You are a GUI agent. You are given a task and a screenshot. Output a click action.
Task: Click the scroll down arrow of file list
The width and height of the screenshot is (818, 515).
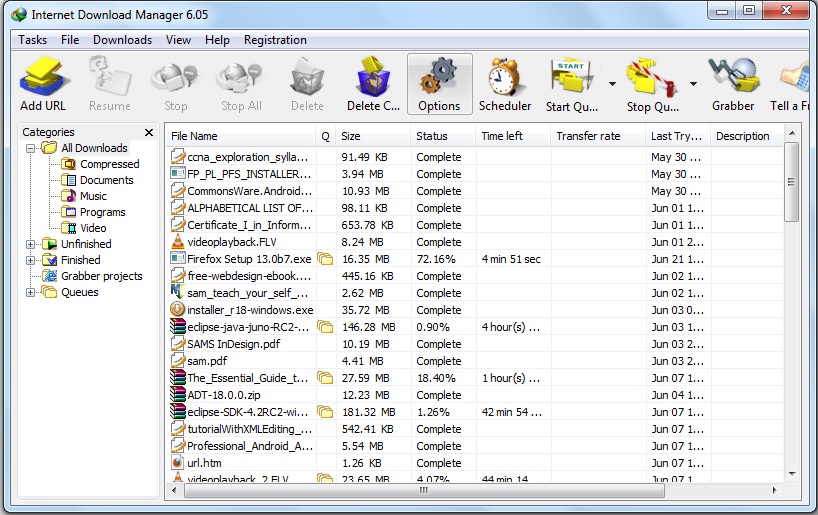(792, 474)
